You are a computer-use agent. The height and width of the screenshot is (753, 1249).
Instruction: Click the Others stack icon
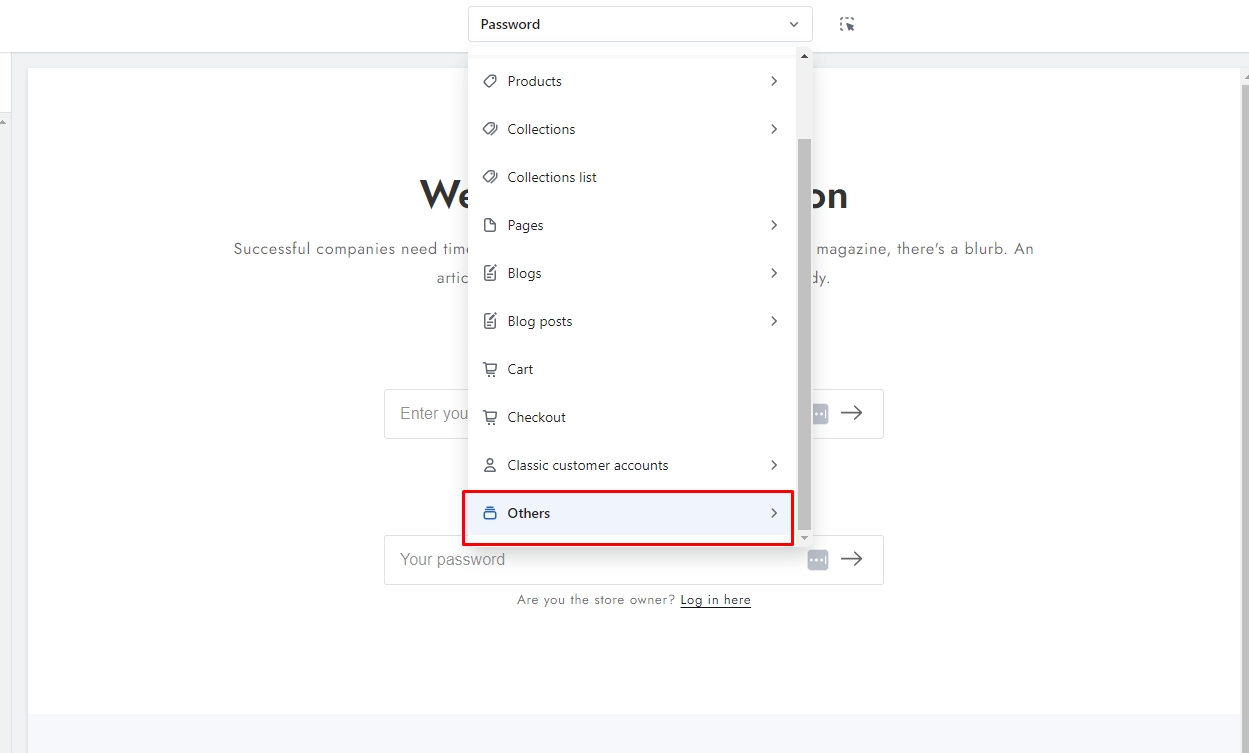(x=490, y=513)
